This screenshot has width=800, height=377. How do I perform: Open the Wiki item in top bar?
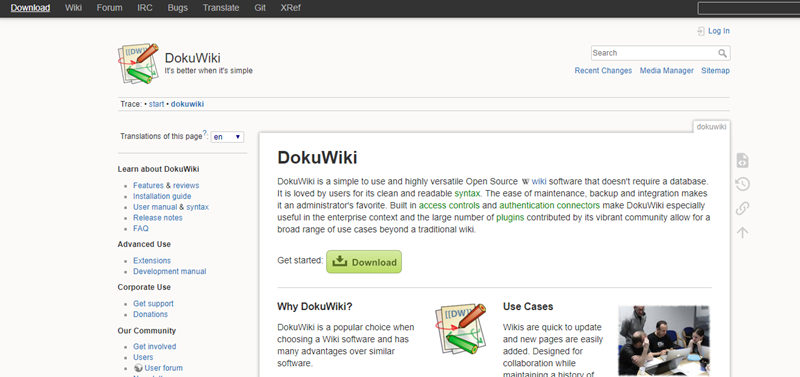(73, 8)
